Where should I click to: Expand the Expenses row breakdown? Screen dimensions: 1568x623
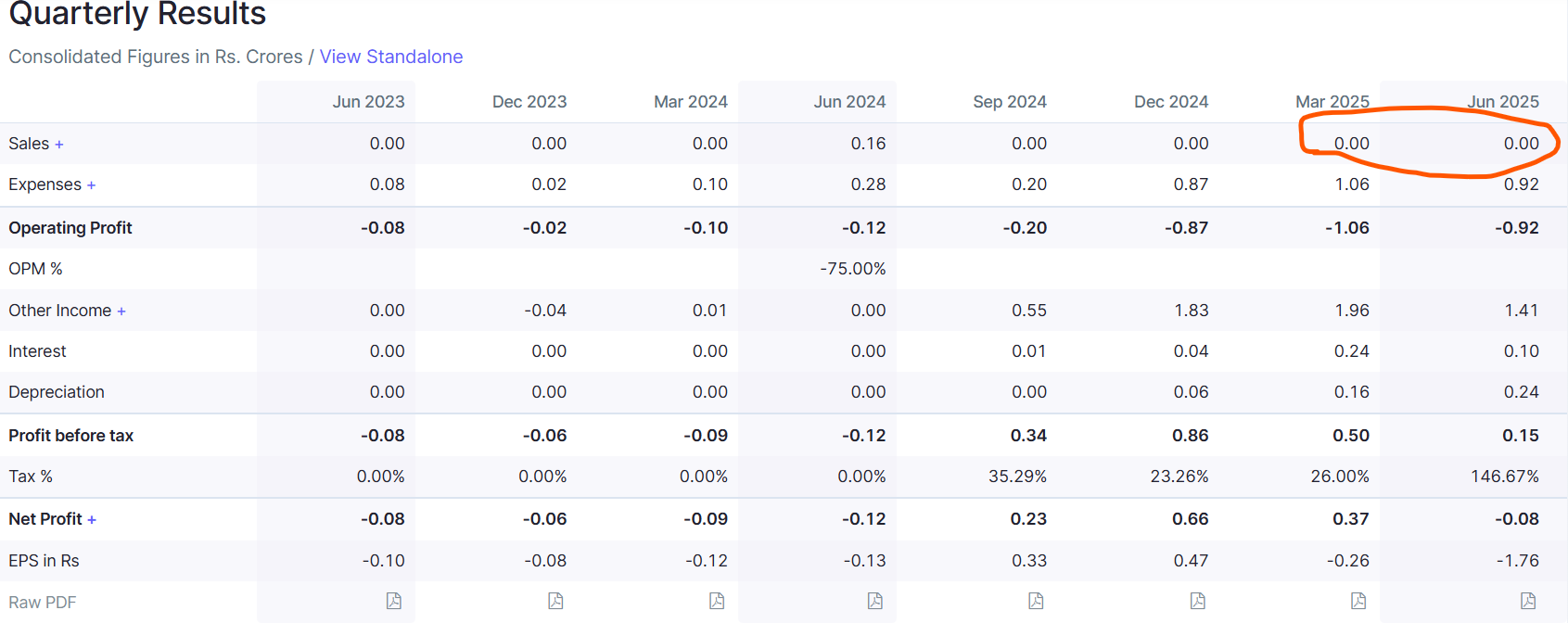click(91, 185)
